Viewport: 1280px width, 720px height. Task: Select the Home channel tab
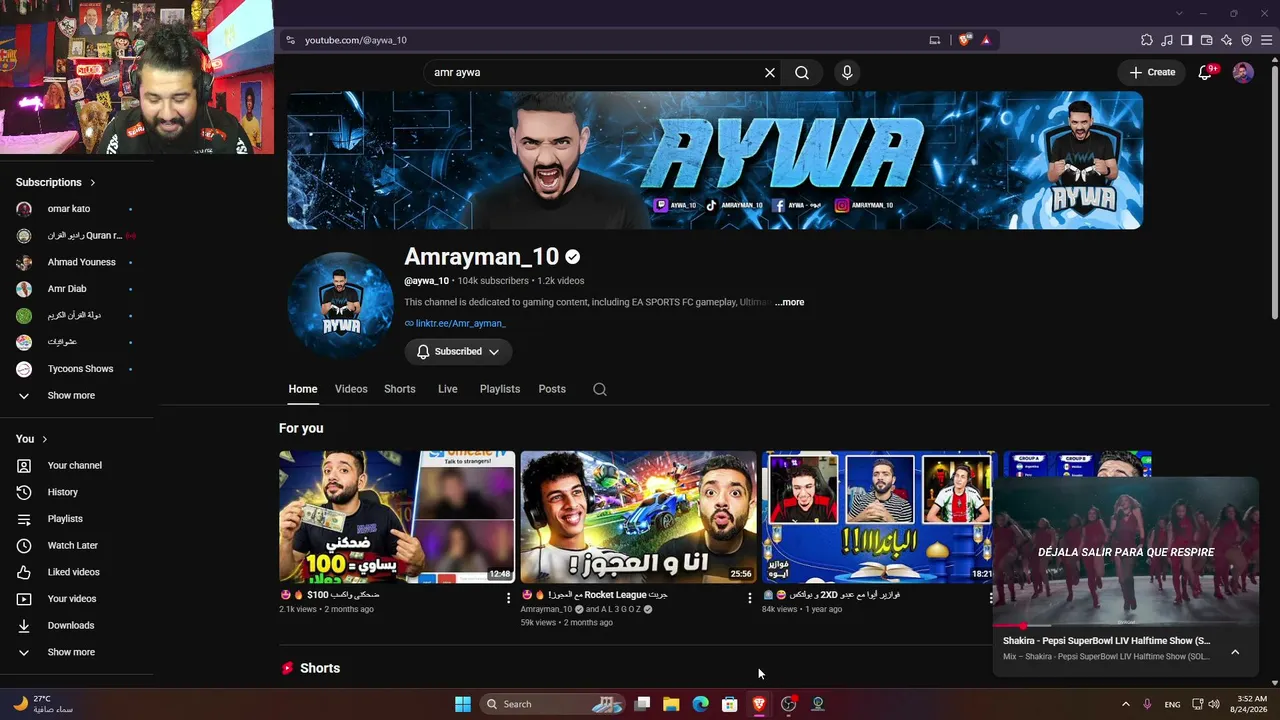[303, 389]
